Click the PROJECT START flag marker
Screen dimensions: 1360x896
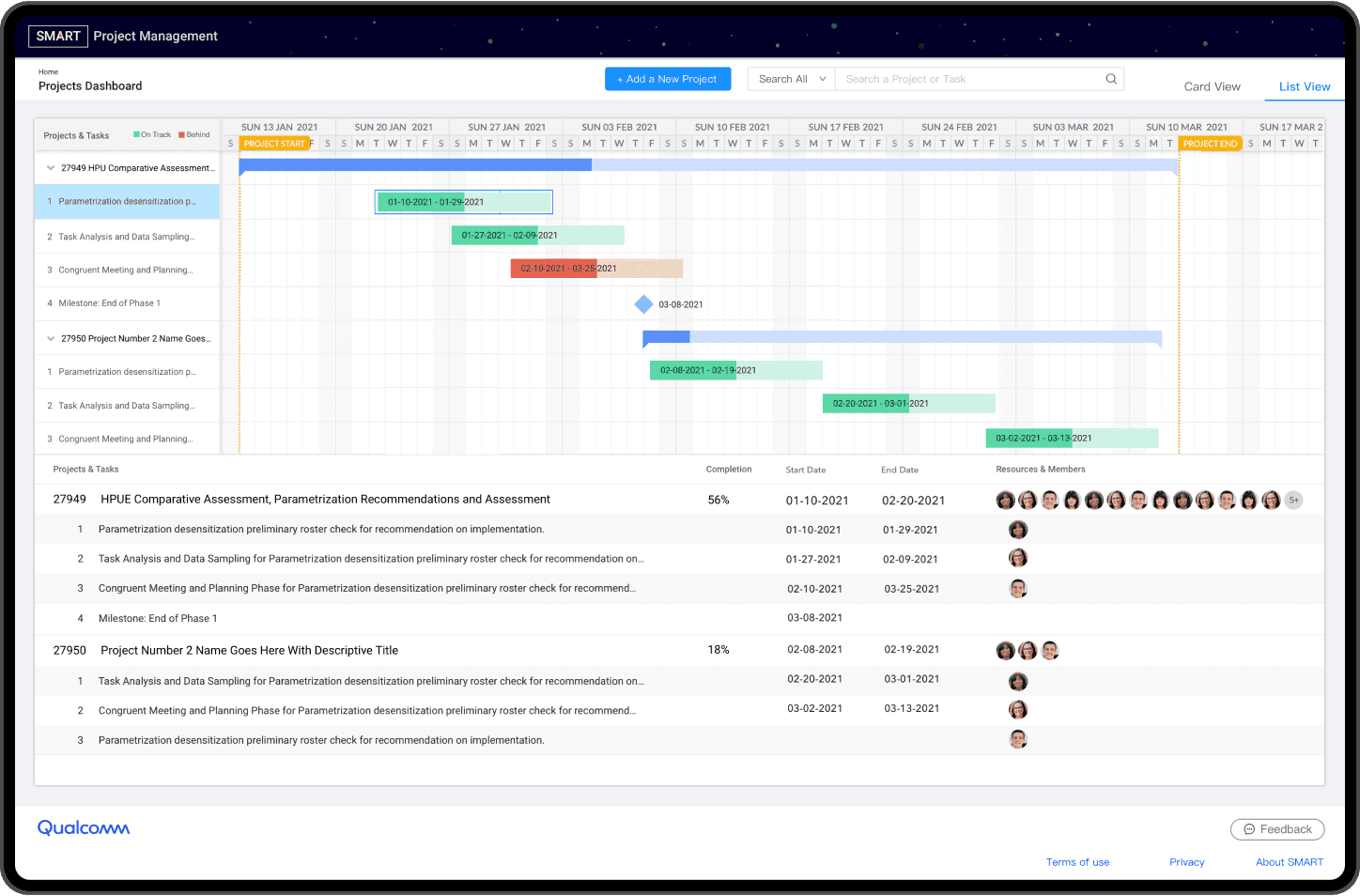coord(274,144)
